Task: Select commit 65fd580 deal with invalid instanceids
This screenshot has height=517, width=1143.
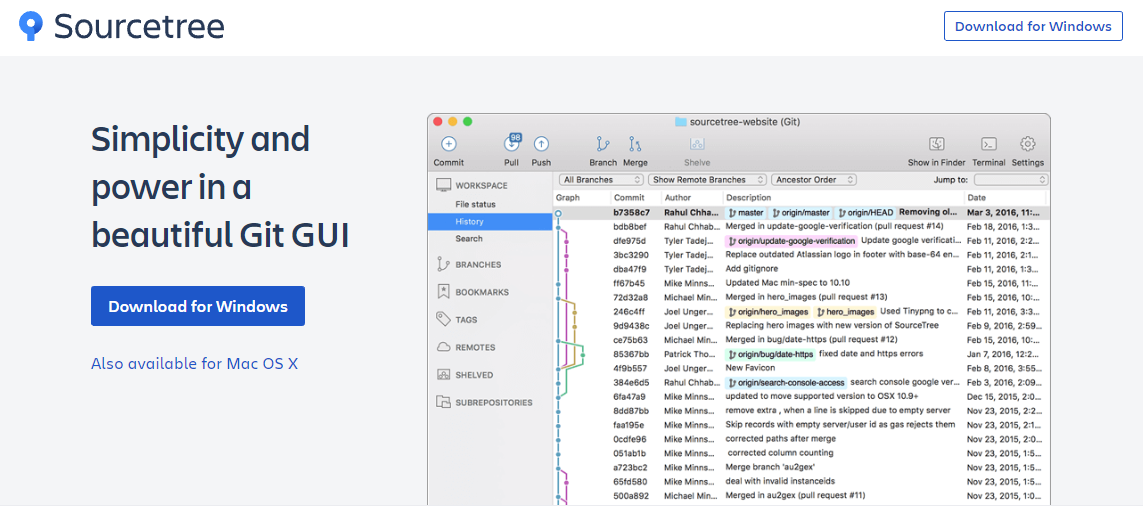Action: tap(802, 481)
